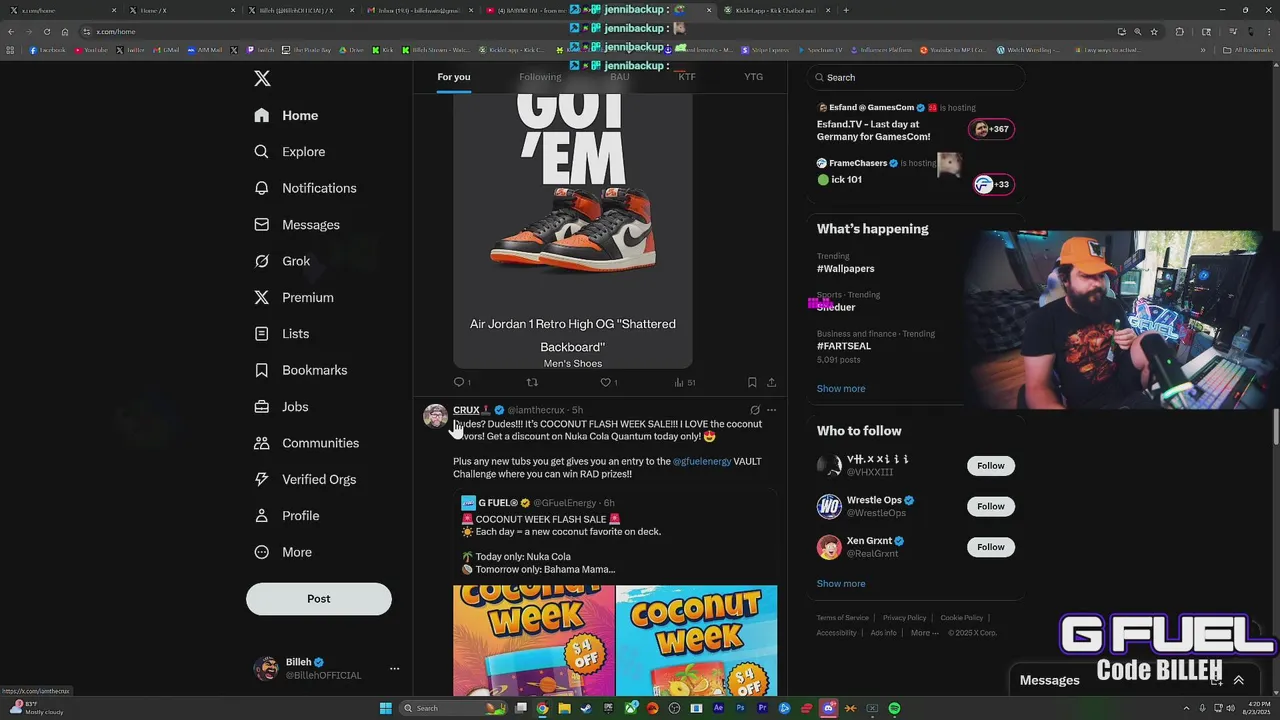1280x720 pixels.
Task: Click the reply icon under the Jordan post
Action: [x=460, y=382]
